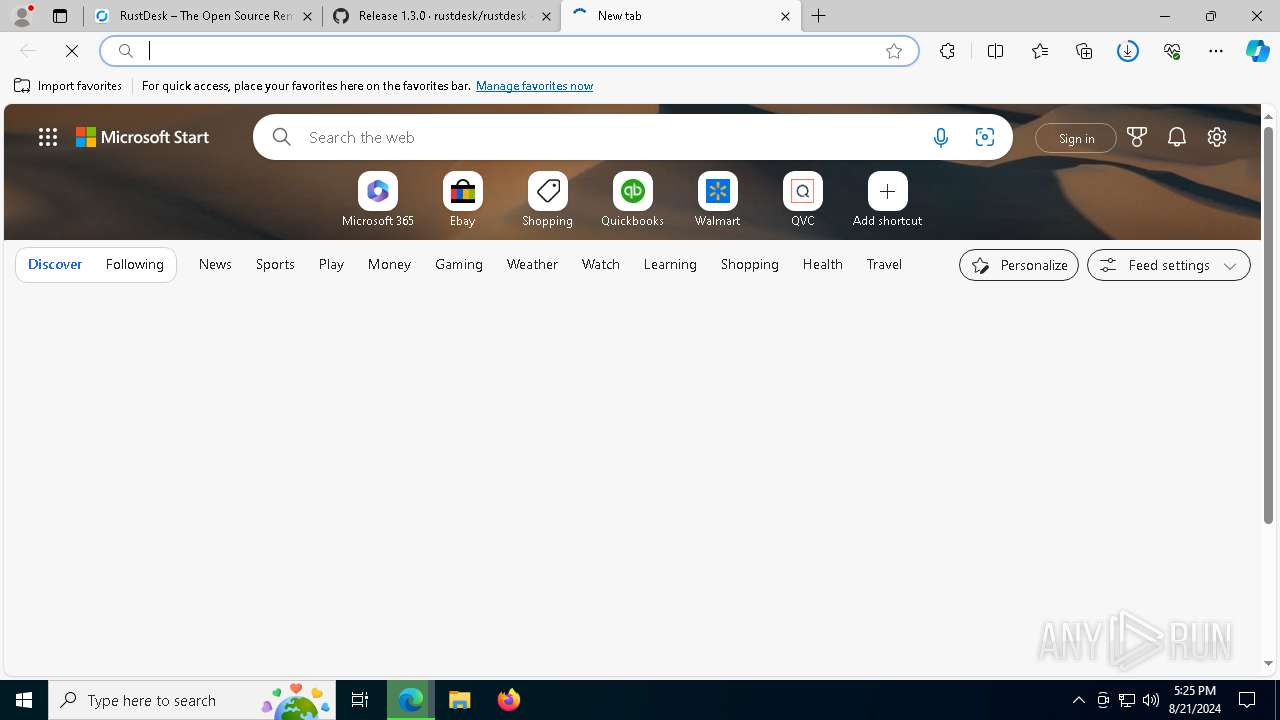Image resolution: width=1280 pixels, height=720 pixels.
Task: Open the Favorites list icon
Action: [x=1040, y=51]
